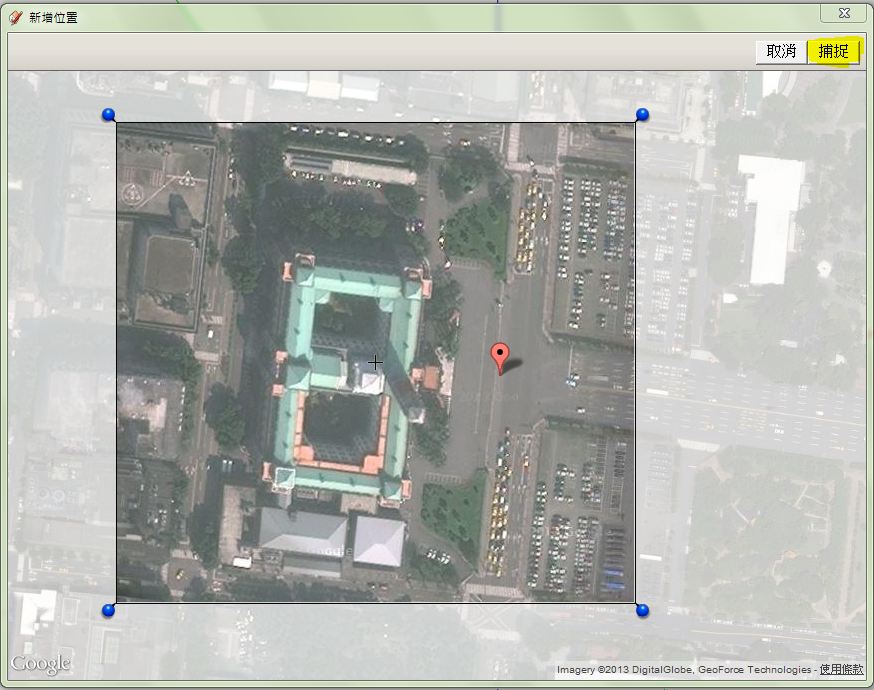Open the 使用條款 terms link

(x=841, y=670)
